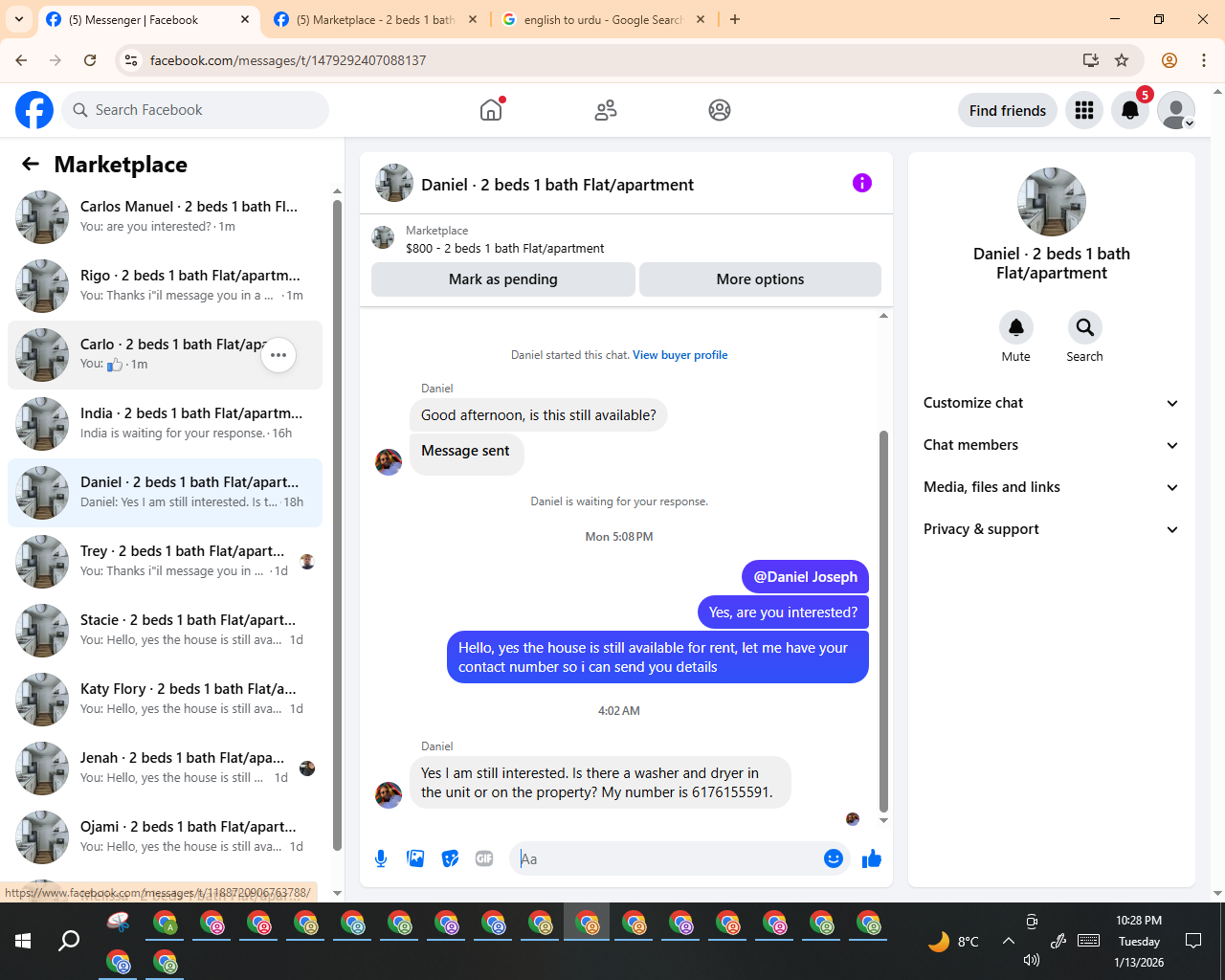1225x980 pixels.
Task: Open the Rigo conversation
Action: (x=165, y=286)
